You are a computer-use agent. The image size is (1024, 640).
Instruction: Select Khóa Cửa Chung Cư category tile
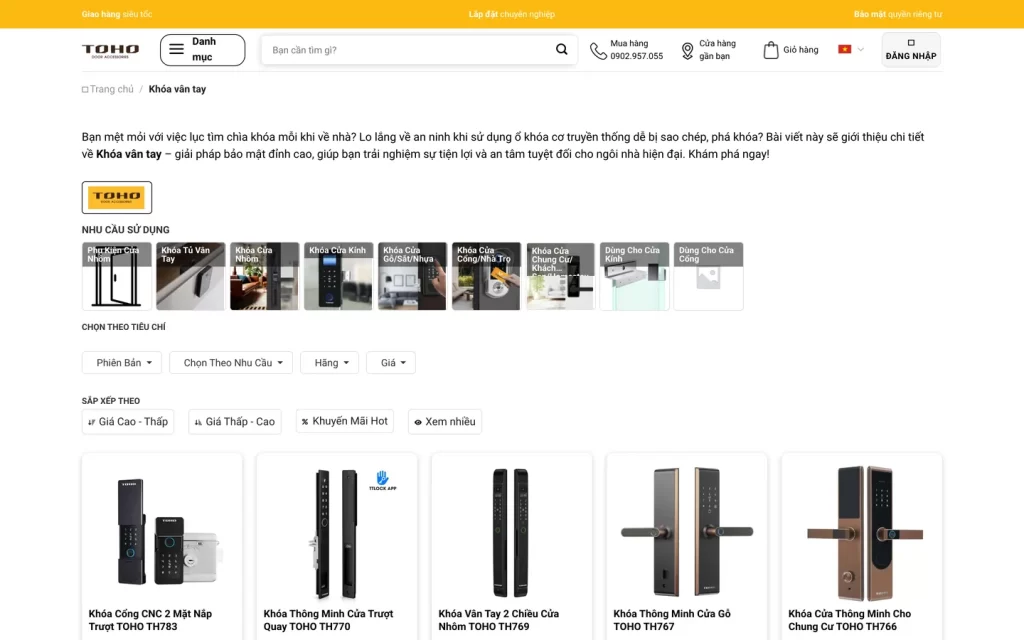tap(560, 276)
